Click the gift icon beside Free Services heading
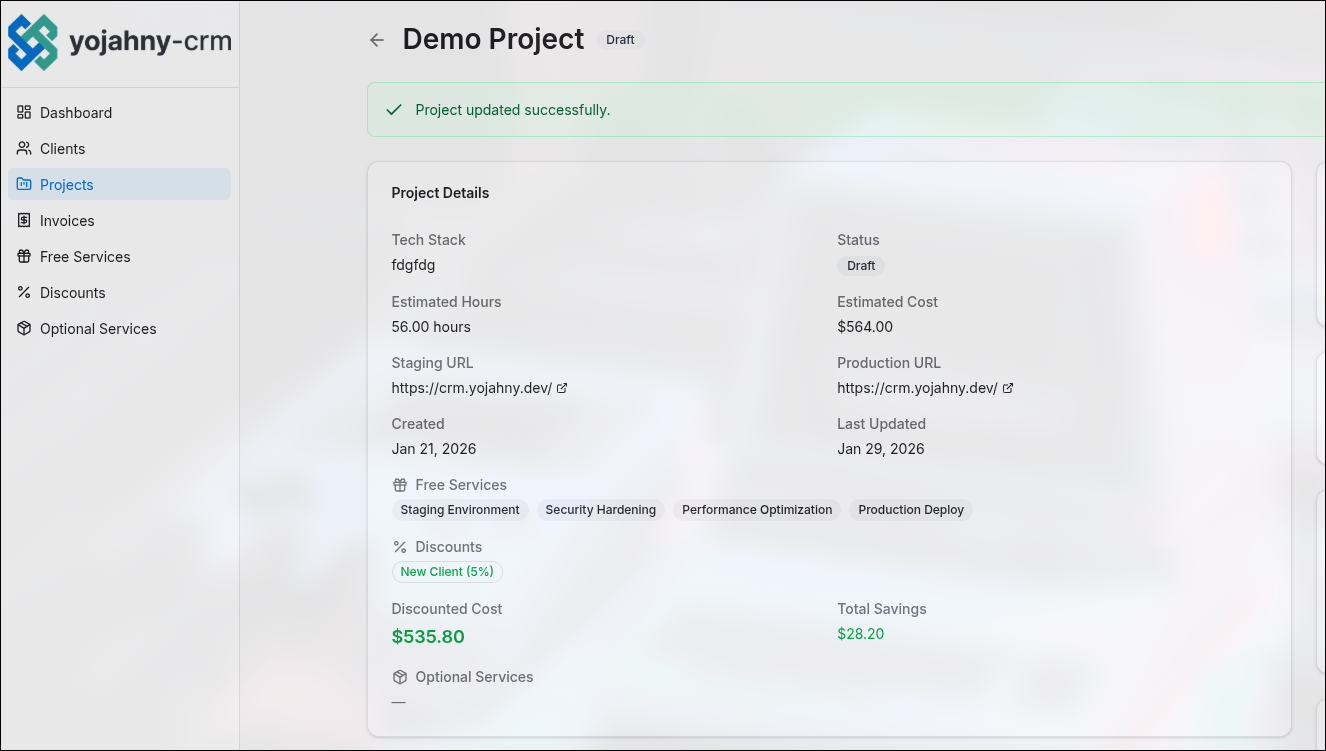Screen dimensions: 1326x751 click(400, 485)
